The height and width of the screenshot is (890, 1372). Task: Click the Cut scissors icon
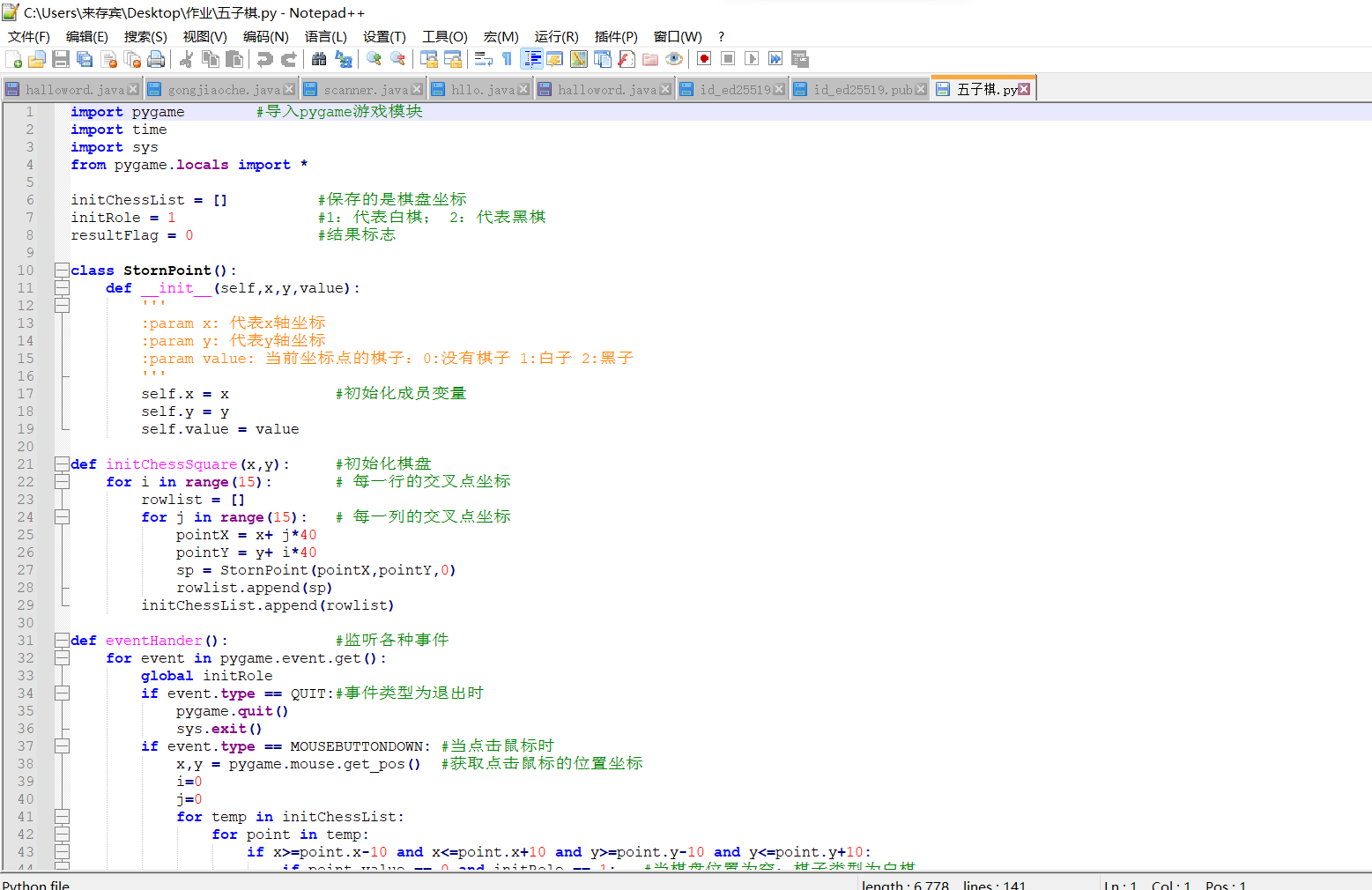point(186,59)
